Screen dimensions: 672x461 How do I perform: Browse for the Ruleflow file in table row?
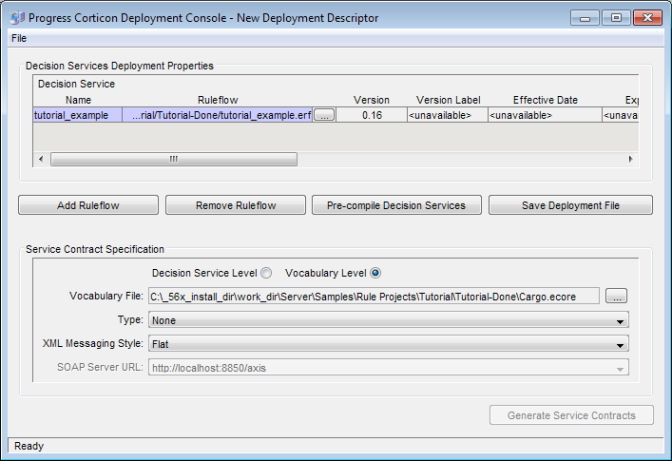324,115
